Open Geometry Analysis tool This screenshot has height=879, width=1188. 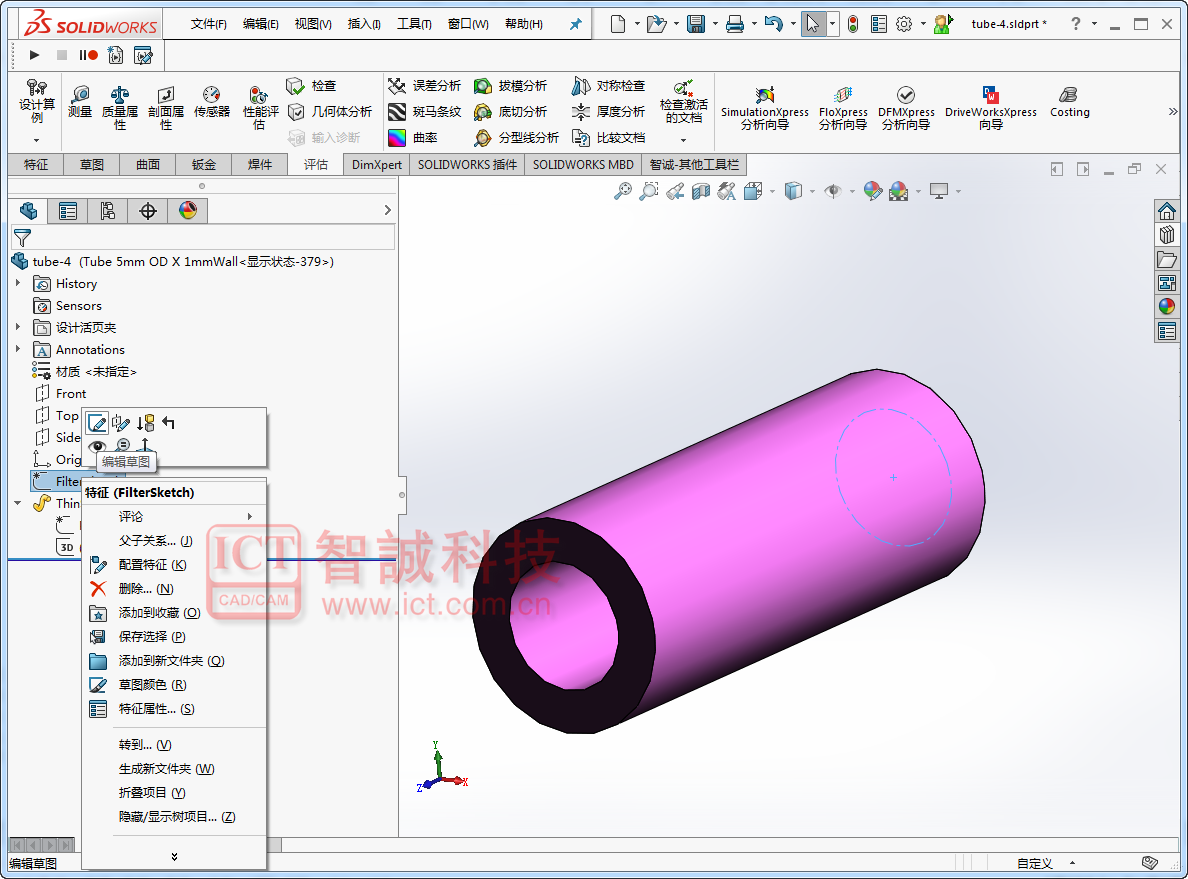(x=329, y=111)
